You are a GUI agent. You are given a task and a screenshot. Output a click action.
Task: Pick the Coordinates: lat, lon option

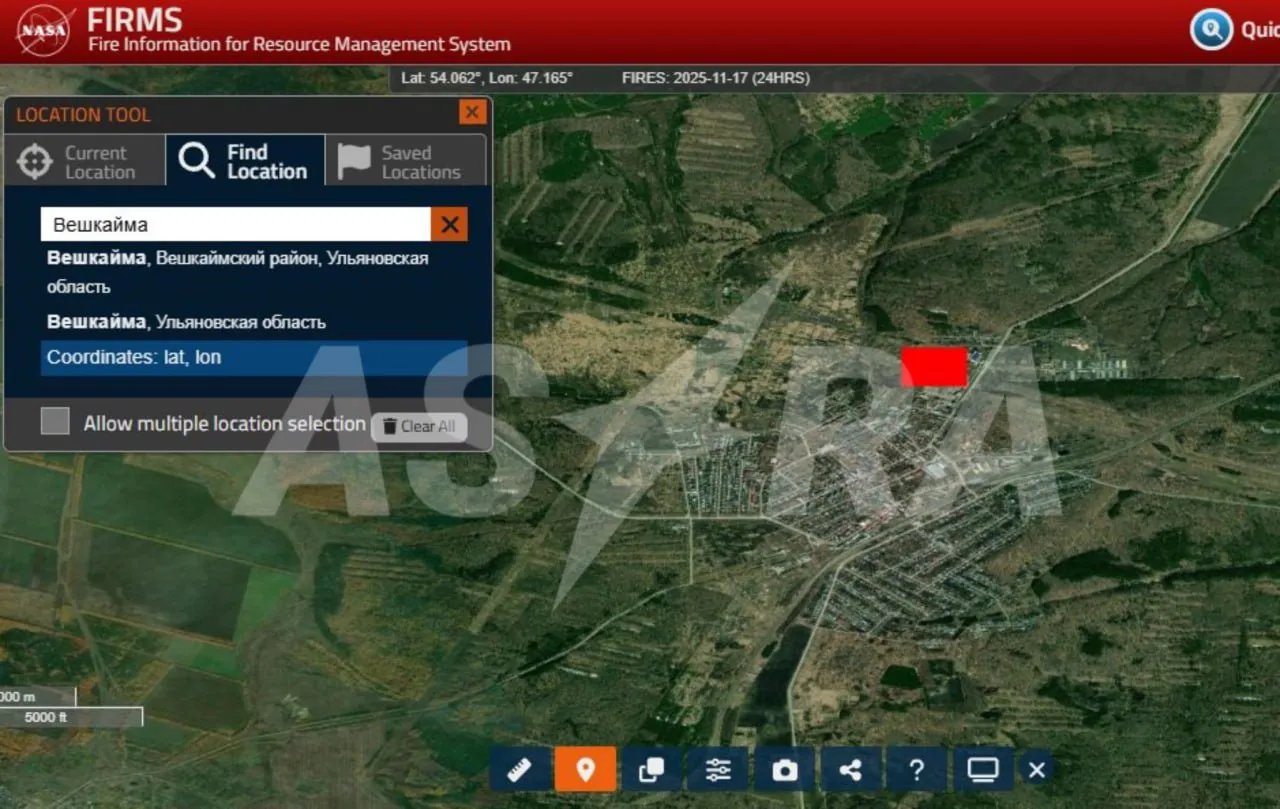[253, 358]
